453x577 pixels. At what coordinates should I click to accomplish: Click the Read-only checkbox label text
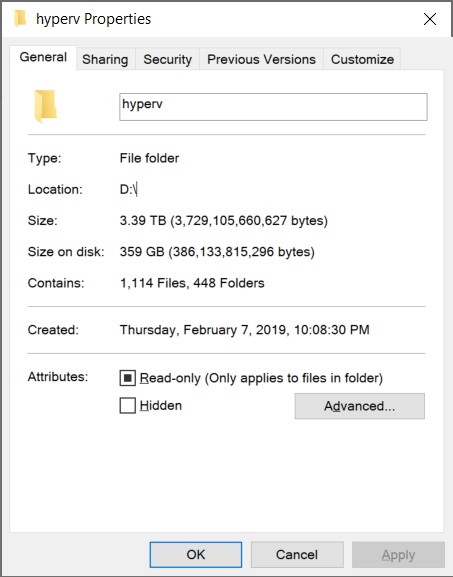click(x=261, y=378)
